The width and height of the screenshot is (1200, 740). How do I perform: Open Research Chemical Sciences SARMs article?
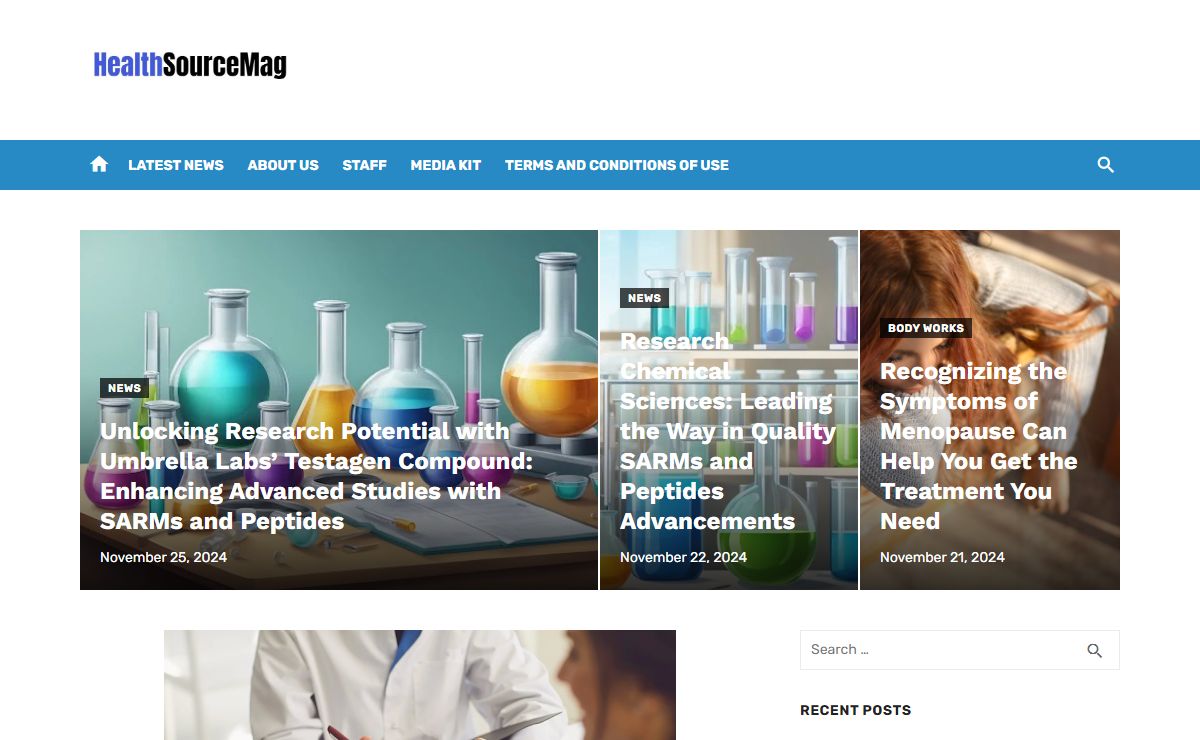point(728,431)
